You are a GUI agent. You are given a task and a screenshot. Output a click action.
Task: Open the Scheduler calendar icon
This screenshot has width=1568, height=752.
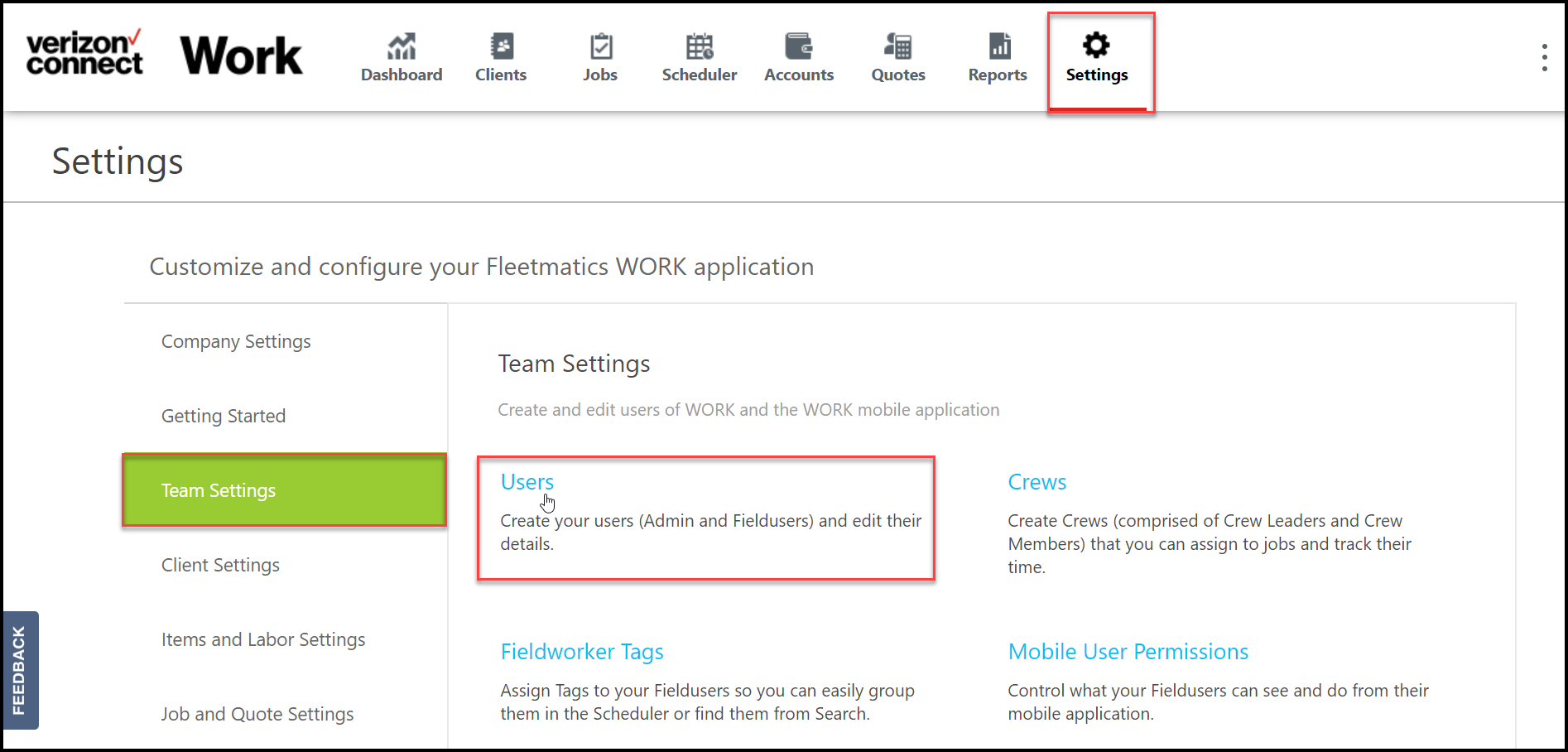700,46
